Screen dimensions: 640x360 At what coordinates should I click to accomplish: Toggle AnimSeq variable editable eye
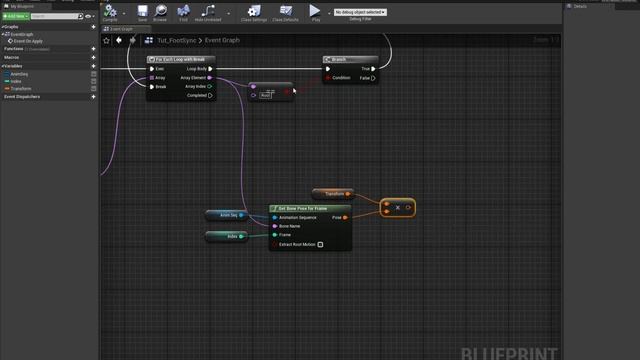93,74
